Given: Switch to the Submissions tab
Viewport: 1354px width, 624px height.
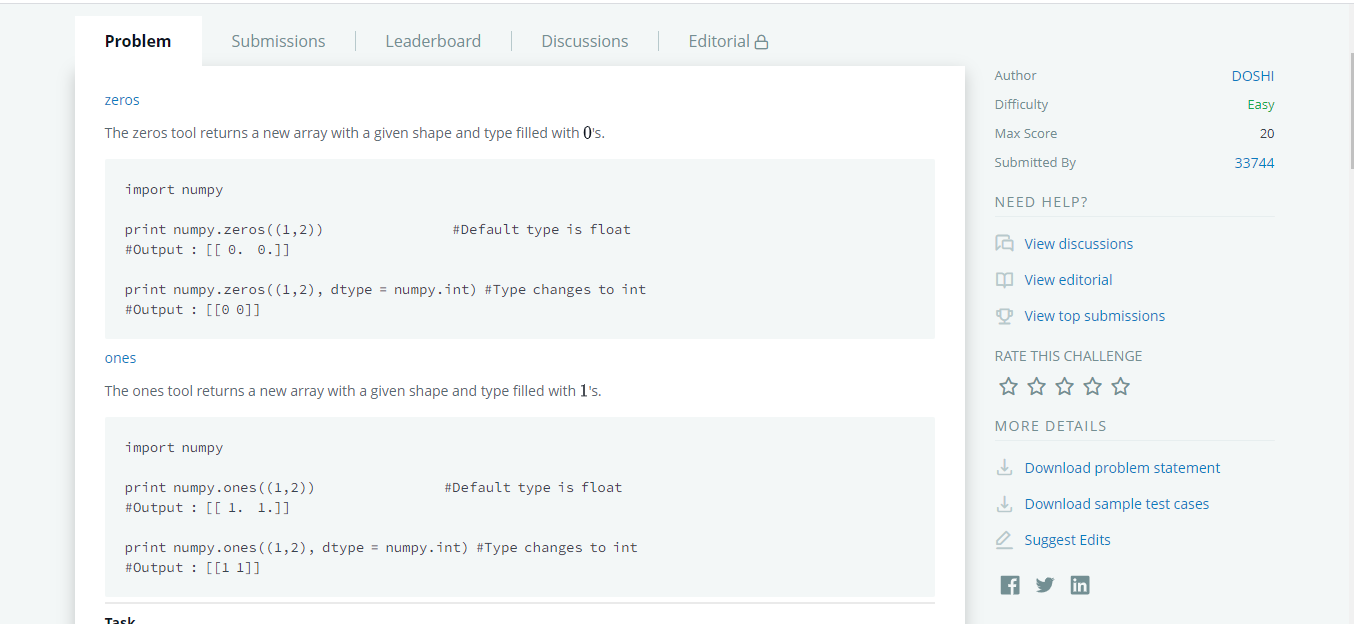Looking at the screenshot, I should pyautogui.click(x=278, y=40).
